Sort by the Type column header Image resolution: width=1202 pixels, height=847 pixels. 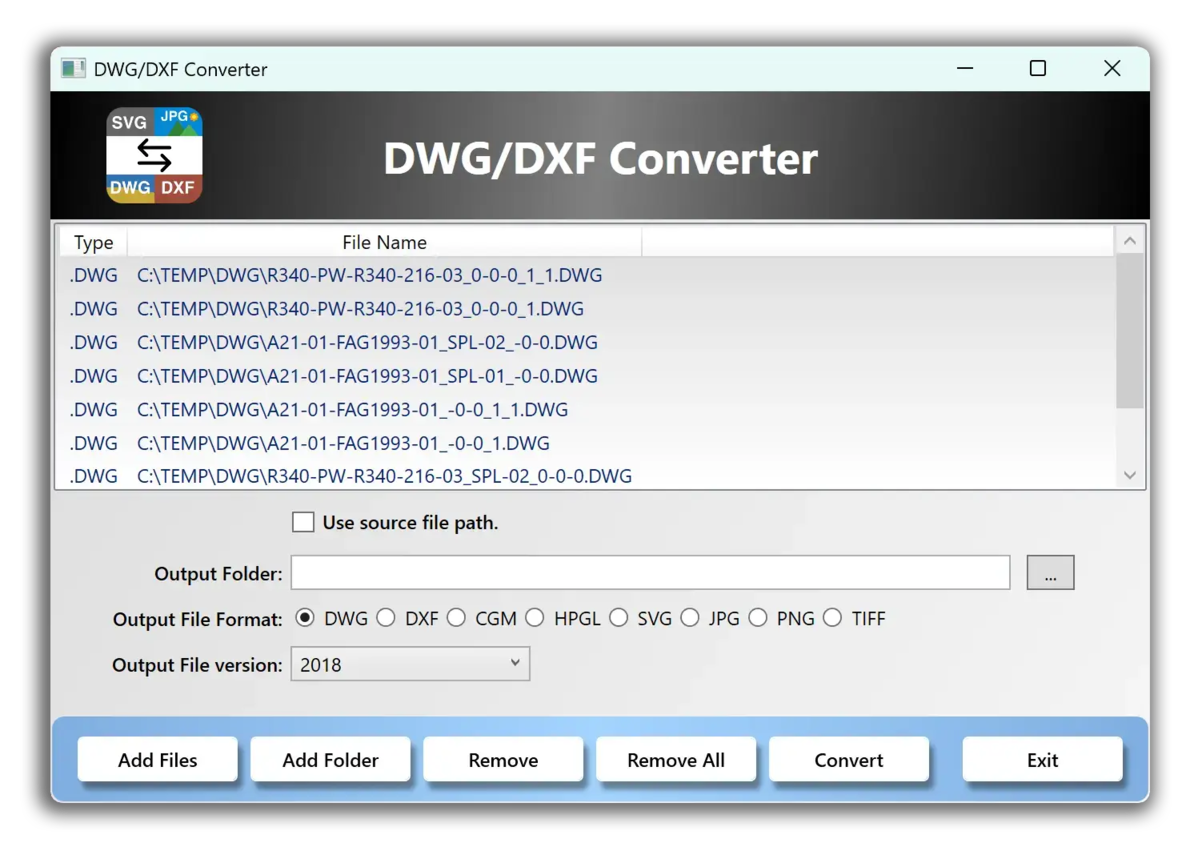pyautogui.click(x=93, y=242)
